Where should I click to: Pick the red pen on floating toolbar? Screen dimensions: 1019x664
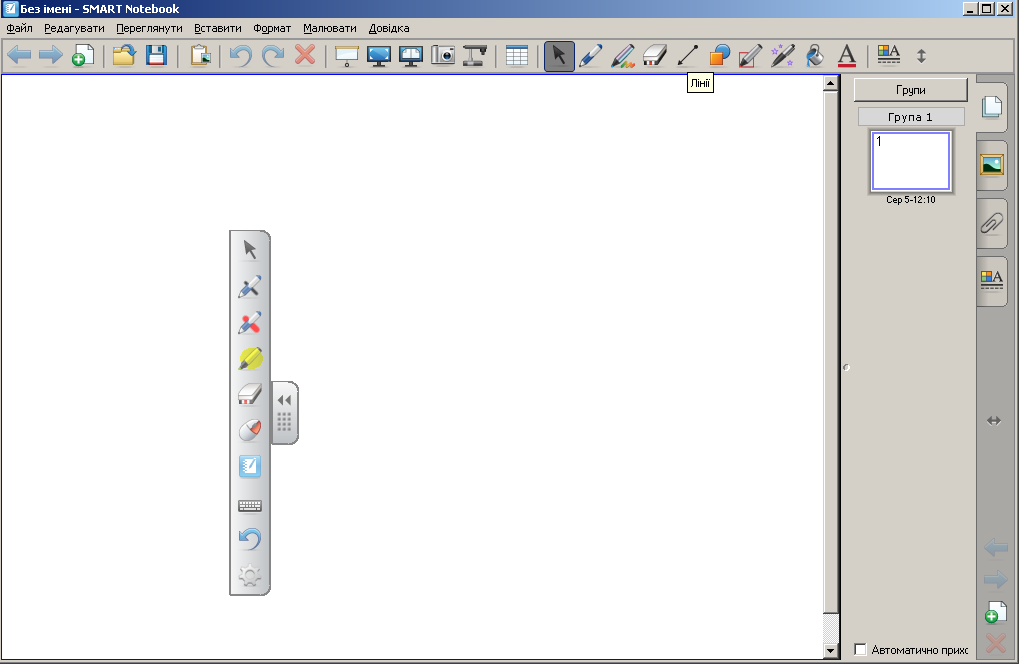pyautogui.click(x=250, y=323)
